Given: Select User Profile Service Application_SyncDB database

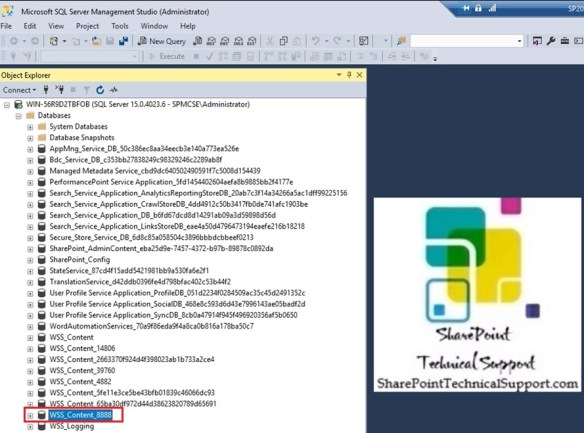Looking at the screenshot, I should [x=173, y=315].
